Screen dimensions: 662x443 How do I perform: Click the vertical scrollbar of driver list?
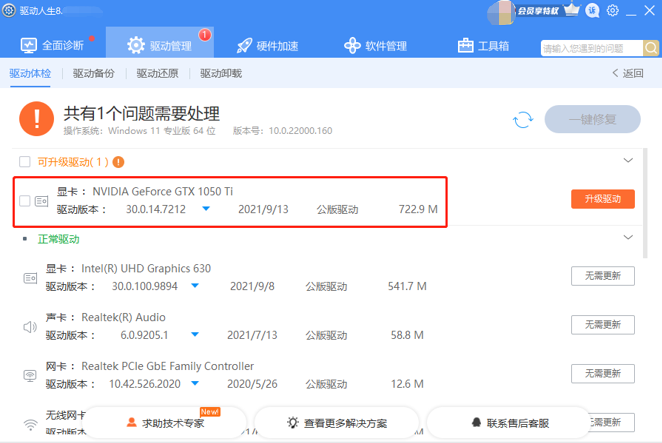[x=645, y=203]
